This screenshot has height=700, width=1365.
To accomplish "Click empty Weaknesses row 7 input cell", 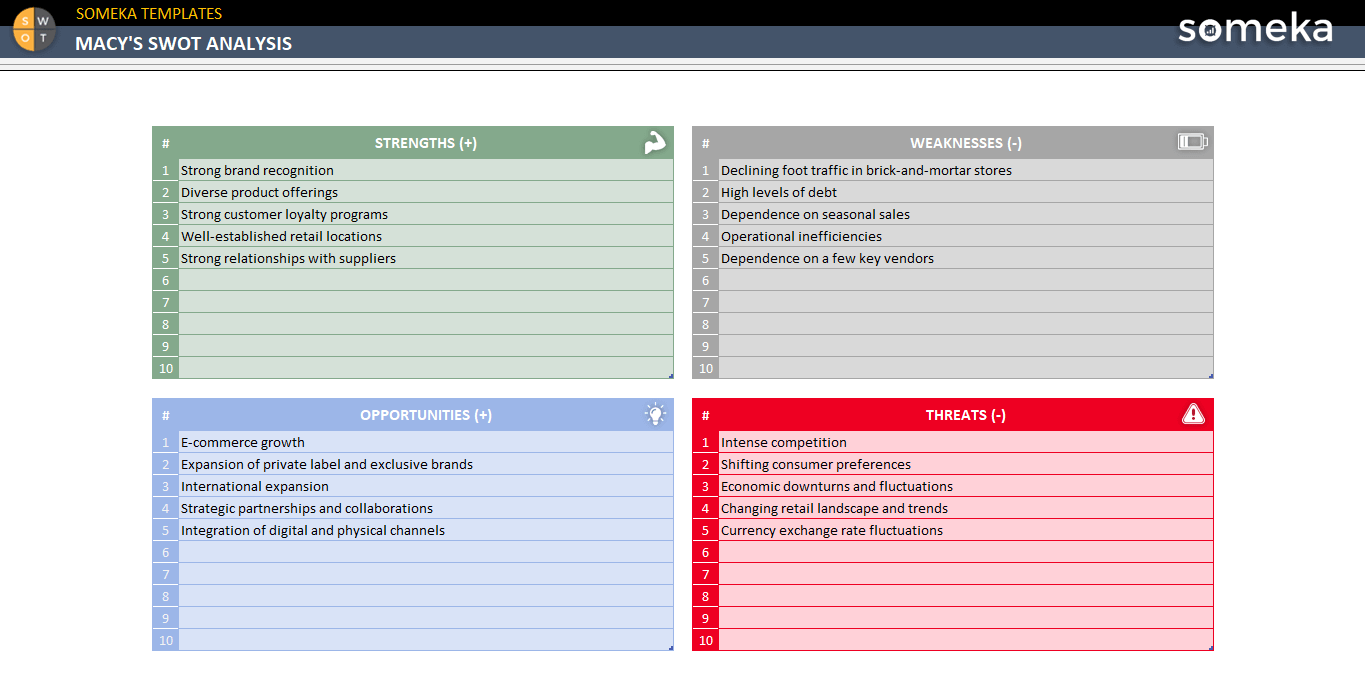I will point(966,302).
